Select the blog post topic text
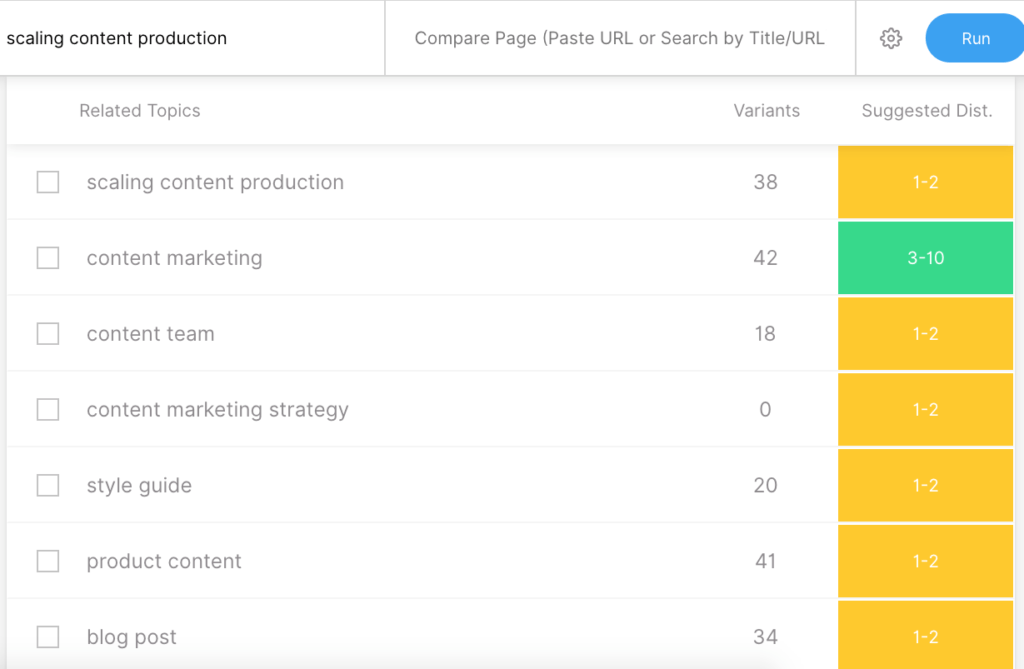Screen dimensions: 1024x669 (131, 637)
